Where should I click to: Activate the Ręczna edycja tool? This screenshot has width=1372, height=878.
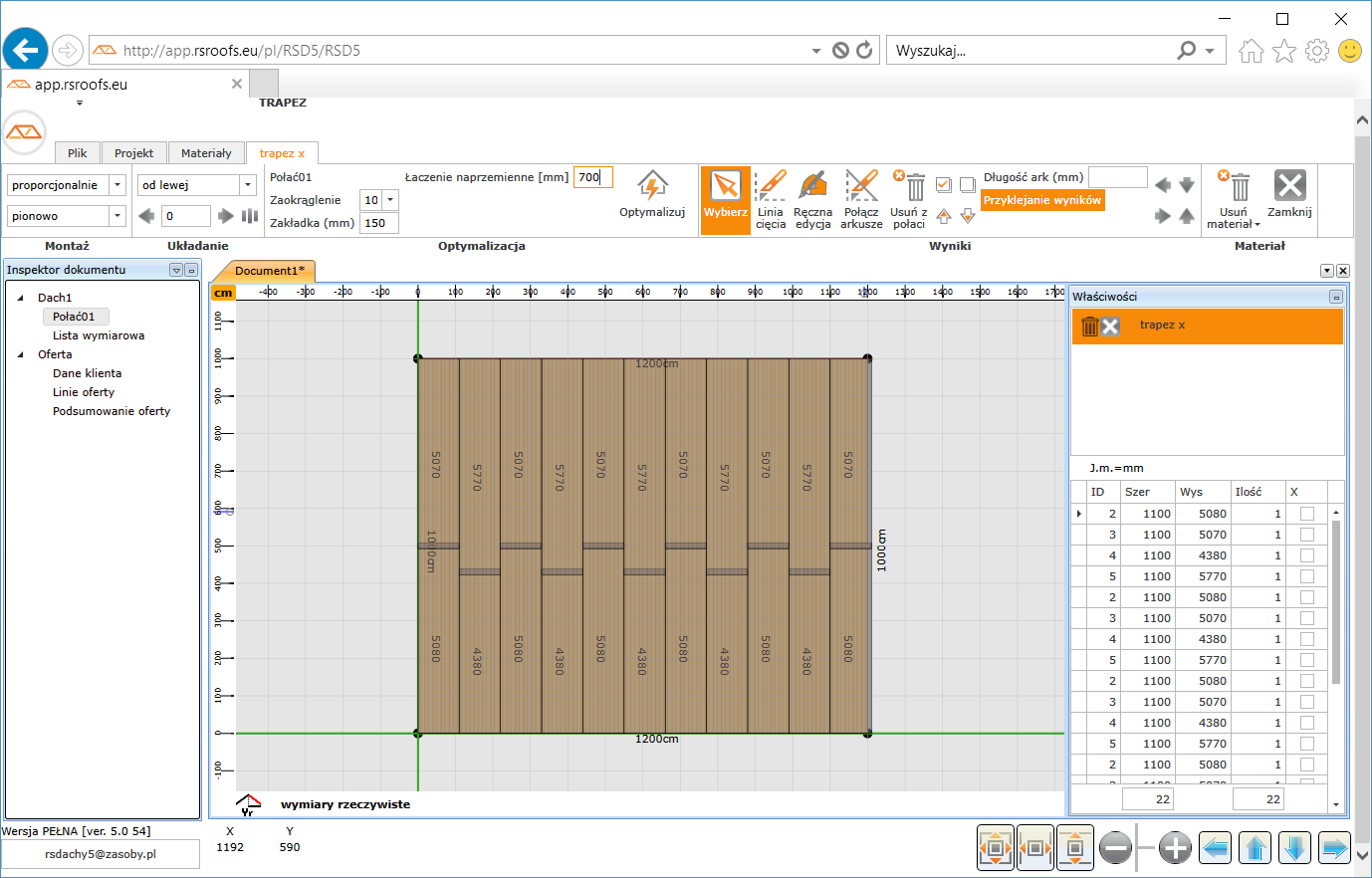pyautogui.click(x=812, y=186)
